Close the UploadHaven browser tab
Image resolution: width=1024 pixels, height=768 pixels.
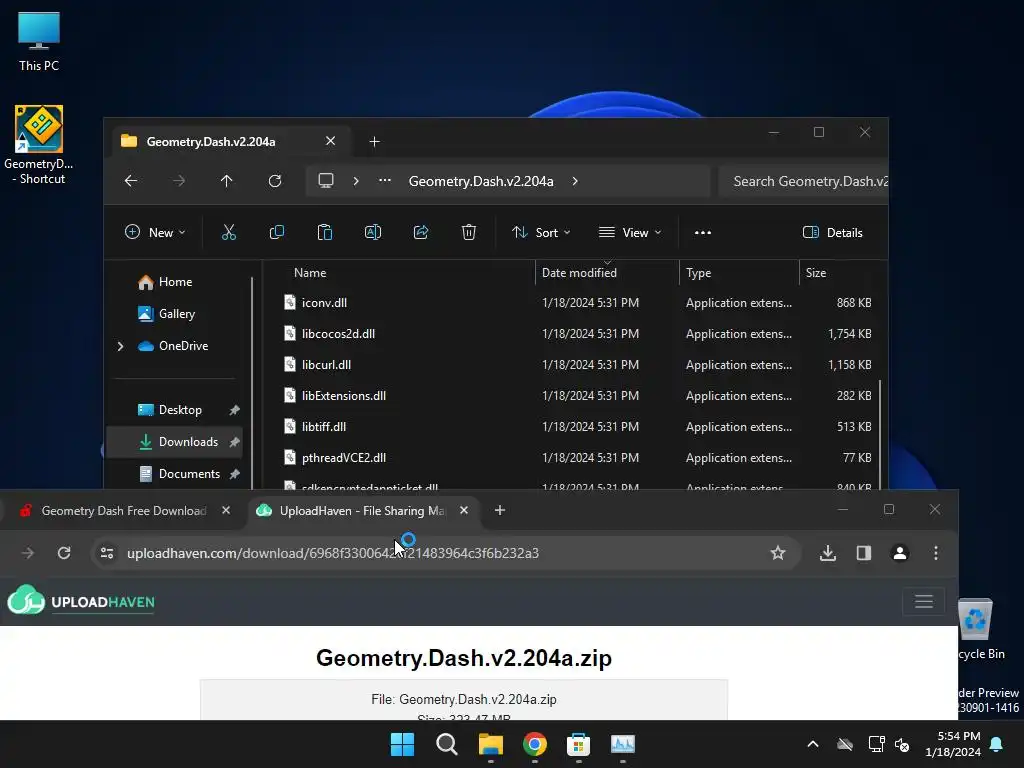coord(464,511)
